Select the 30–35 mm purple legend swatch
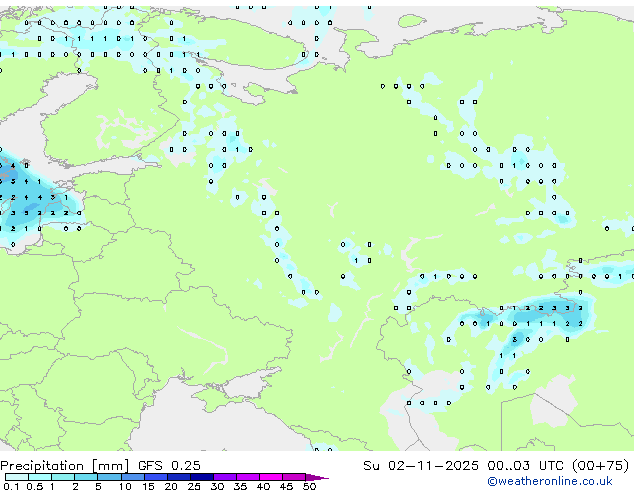The width and height of the screenshot is (634, 490). [224, 477]
